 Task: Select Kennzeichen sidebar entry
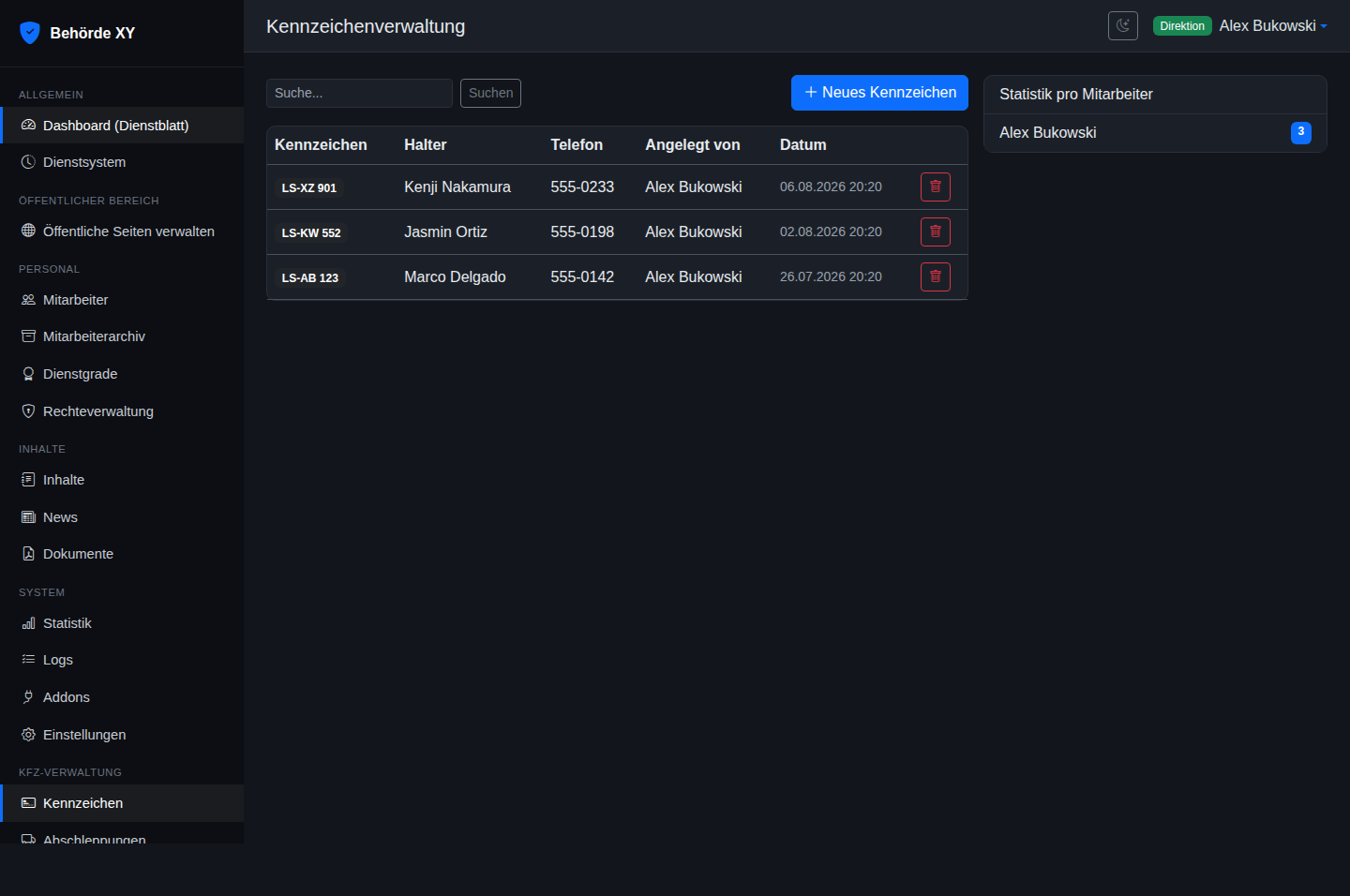point(122,803)
